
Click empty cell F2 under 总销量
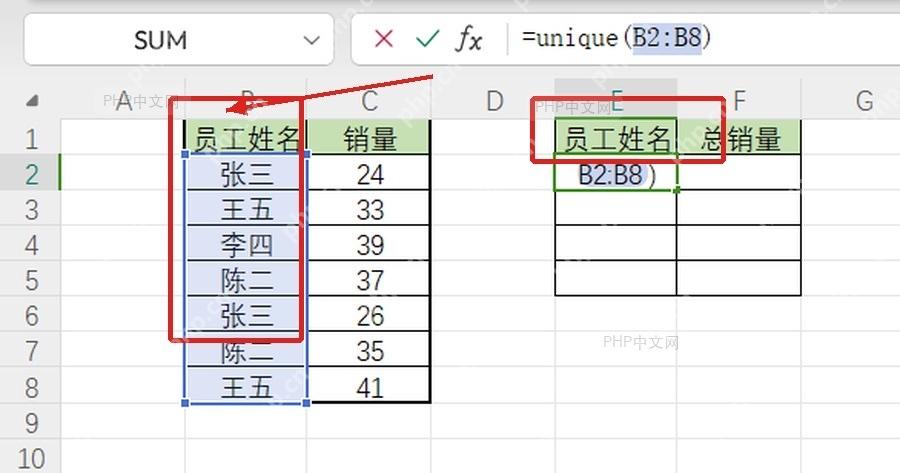point(739,174)
